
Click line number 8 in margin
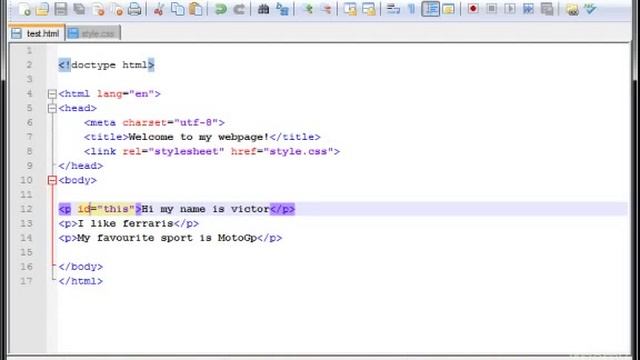(x=29, y=151)
